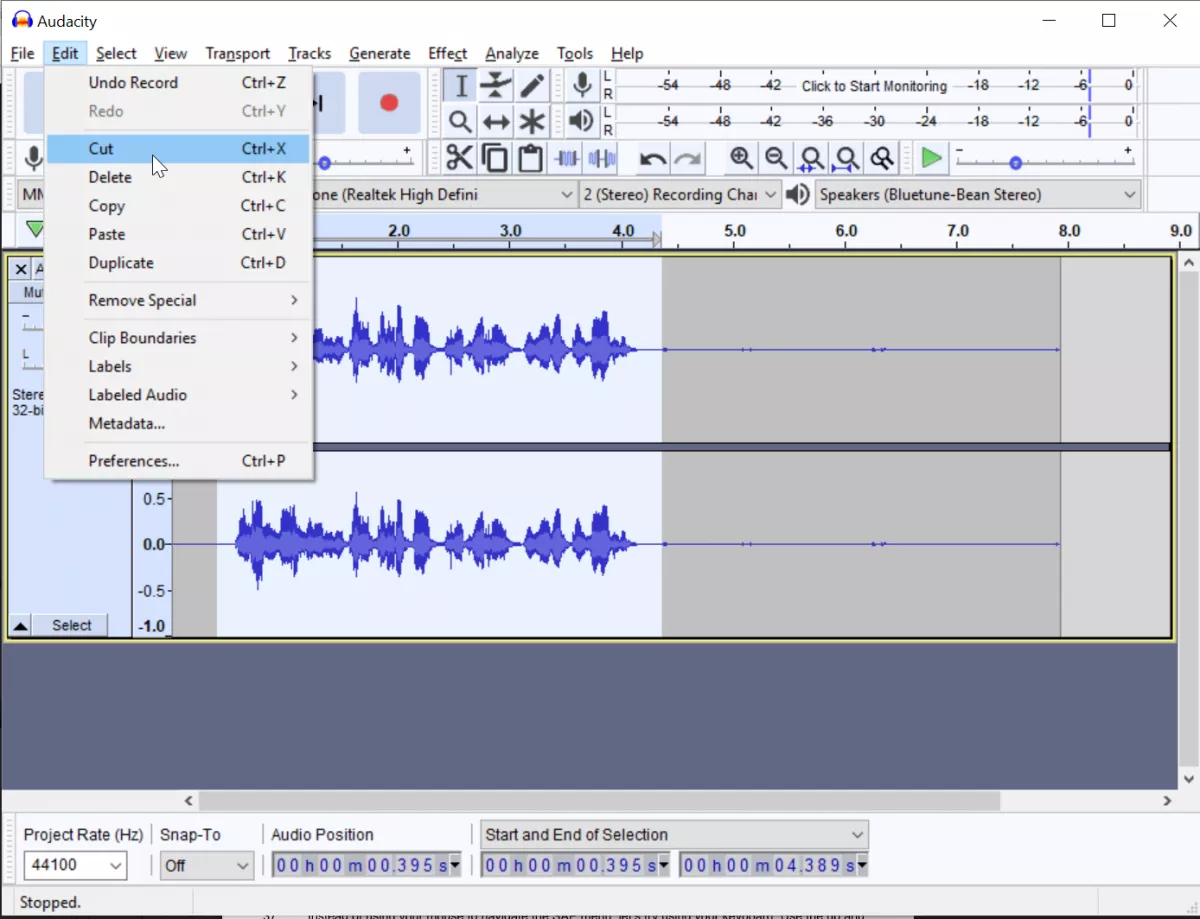Image resolution: width=1200 pixels, height=919 pixels.
Task: Choose Paste from the Edit menu
Action: pyautogui.click(x=179, y=234)
